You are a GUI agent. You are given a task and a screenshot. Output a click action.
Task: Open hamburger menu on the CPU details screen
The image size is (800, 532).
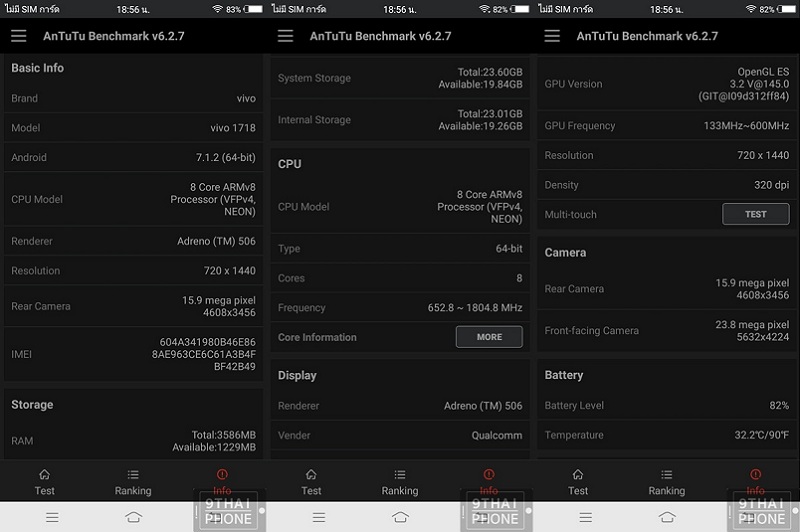[x=286, y=36]
